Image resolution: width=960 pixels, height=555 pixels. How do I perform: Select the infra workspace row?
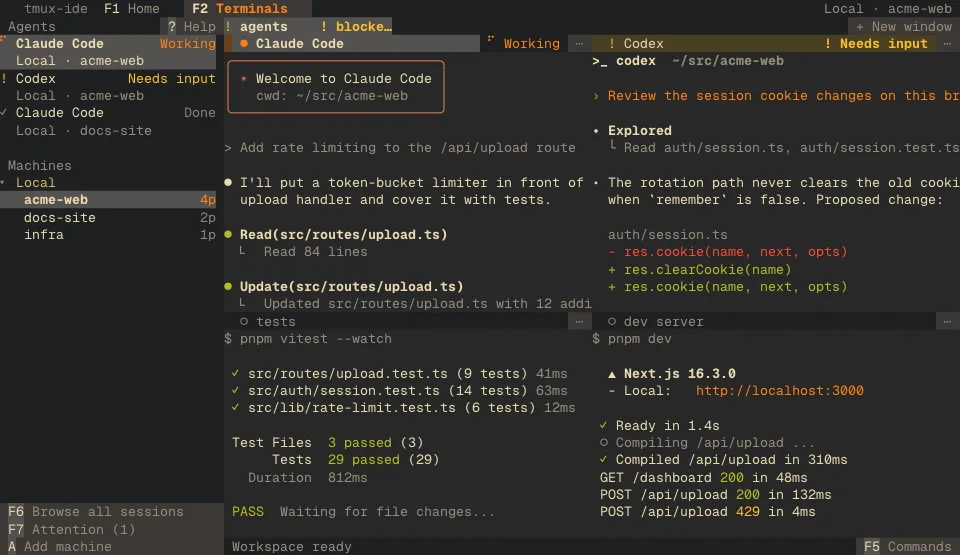click(x=108, y=235)
